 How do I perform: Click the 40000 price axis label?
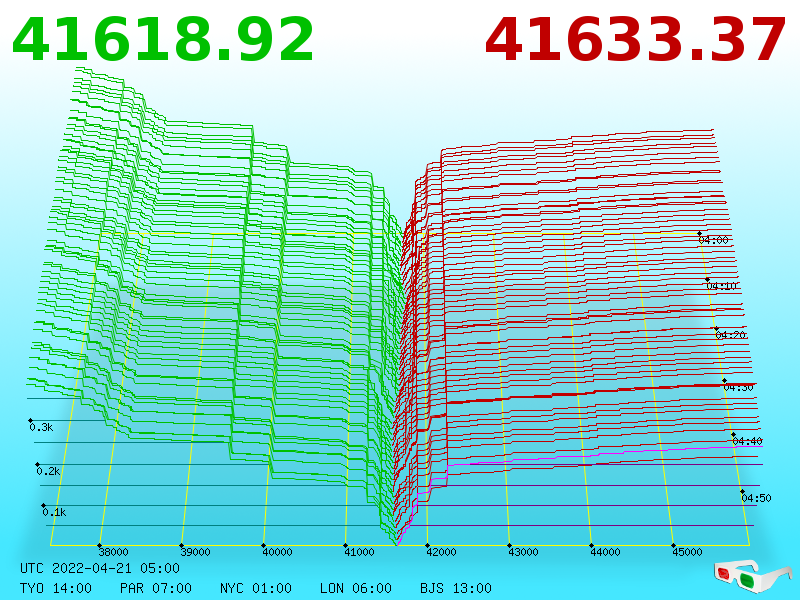click(x=278, y=552)
